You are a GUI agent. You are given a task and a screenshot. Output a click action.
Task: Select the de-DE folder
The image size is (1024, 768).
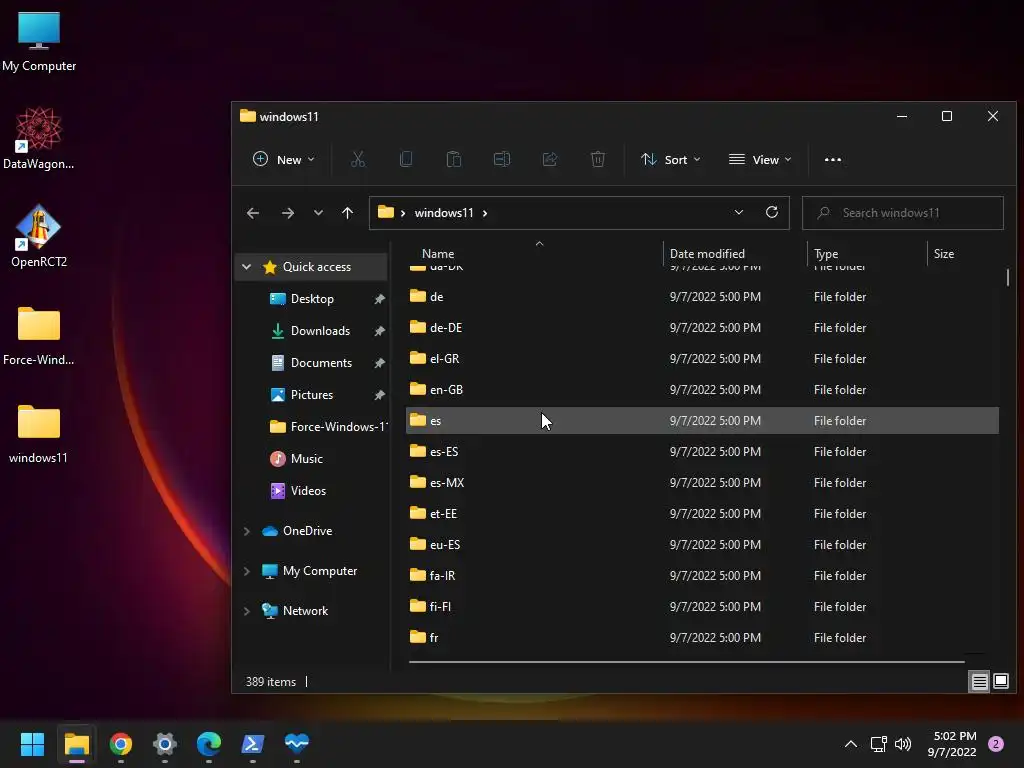click(702, 328)
